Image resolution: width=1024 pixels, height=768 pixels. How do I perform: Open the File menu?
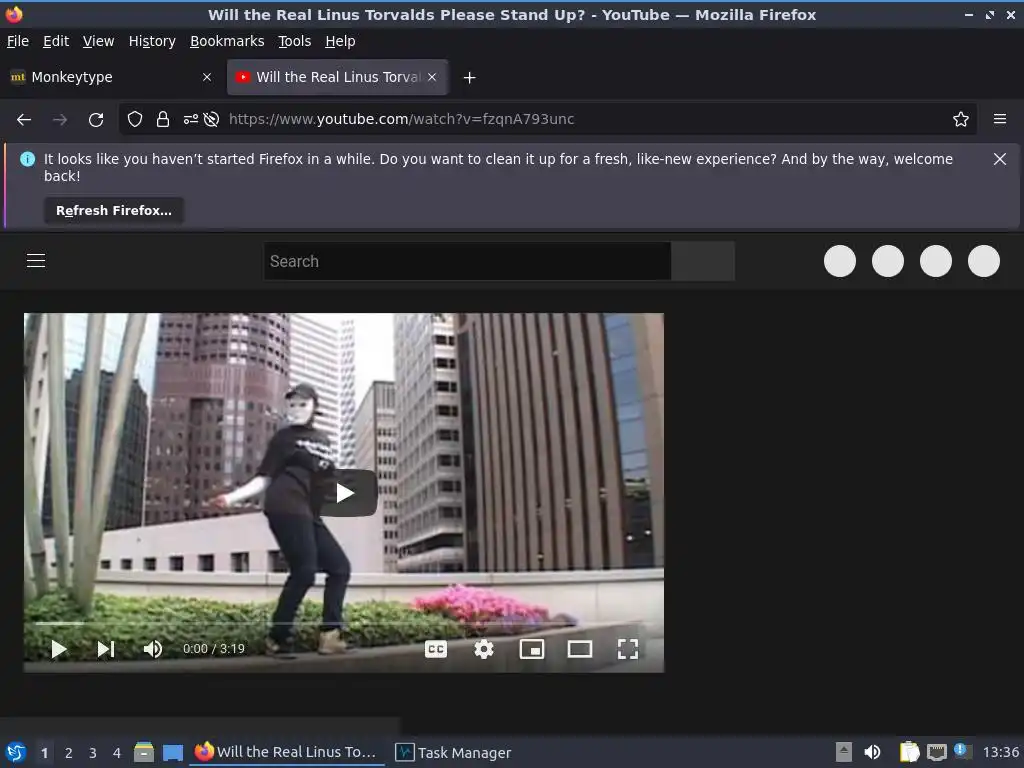18,41
